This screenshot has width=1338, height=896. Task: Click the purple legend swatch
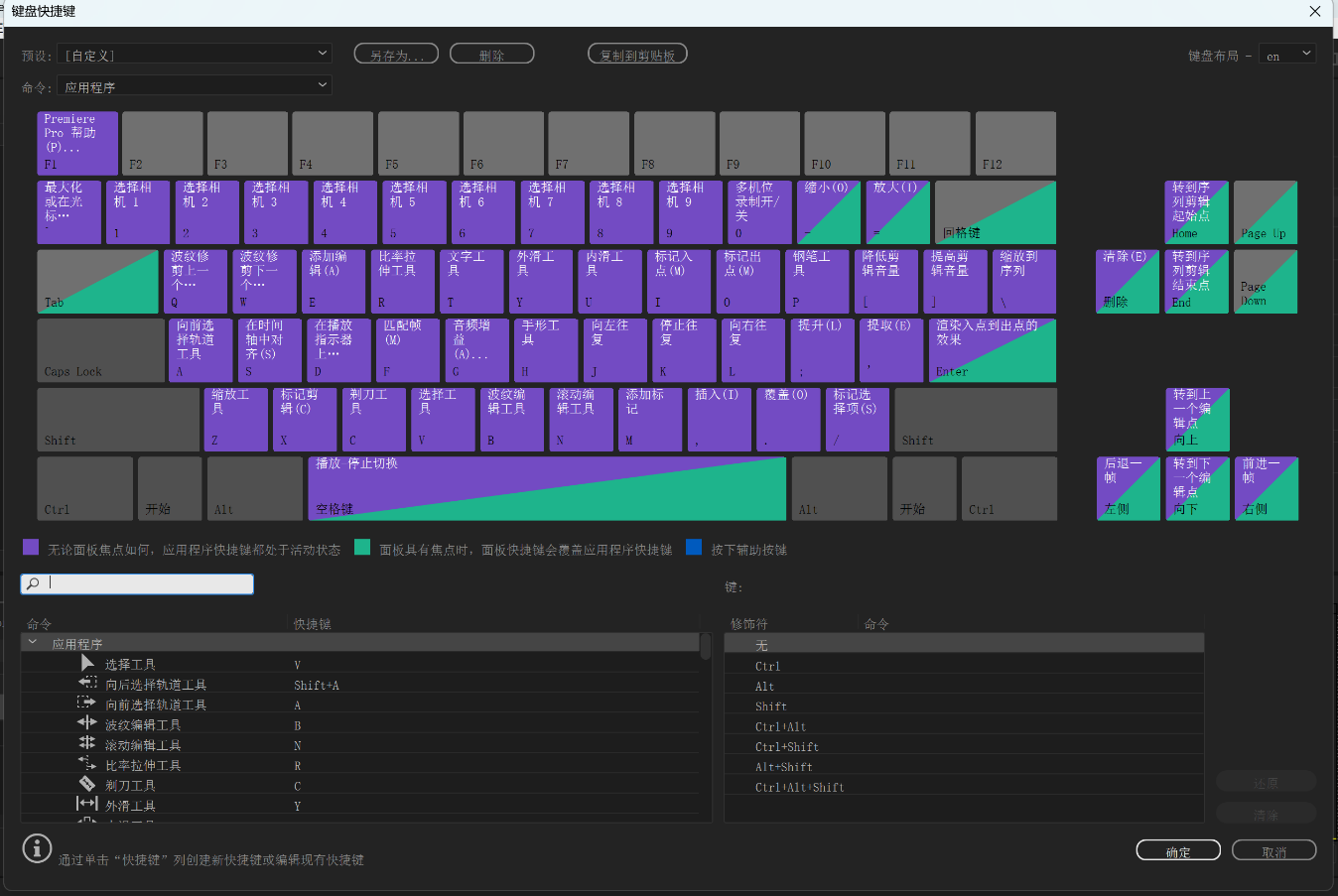(x=31, y=548)
